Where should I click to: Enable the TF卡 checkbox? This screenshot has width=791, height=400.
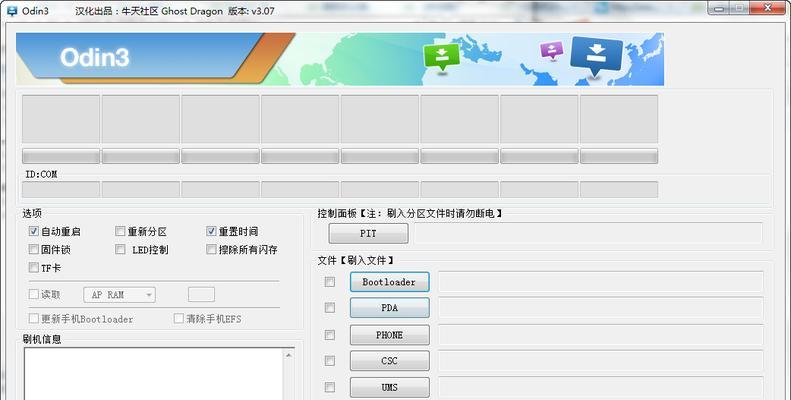coord(34,267)
